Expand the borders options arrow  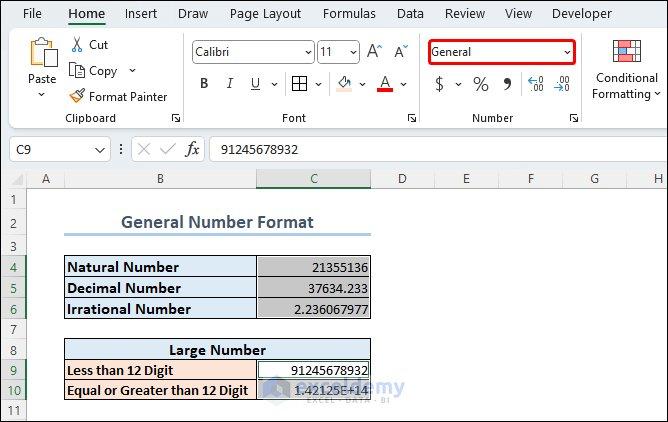(318, 84)
